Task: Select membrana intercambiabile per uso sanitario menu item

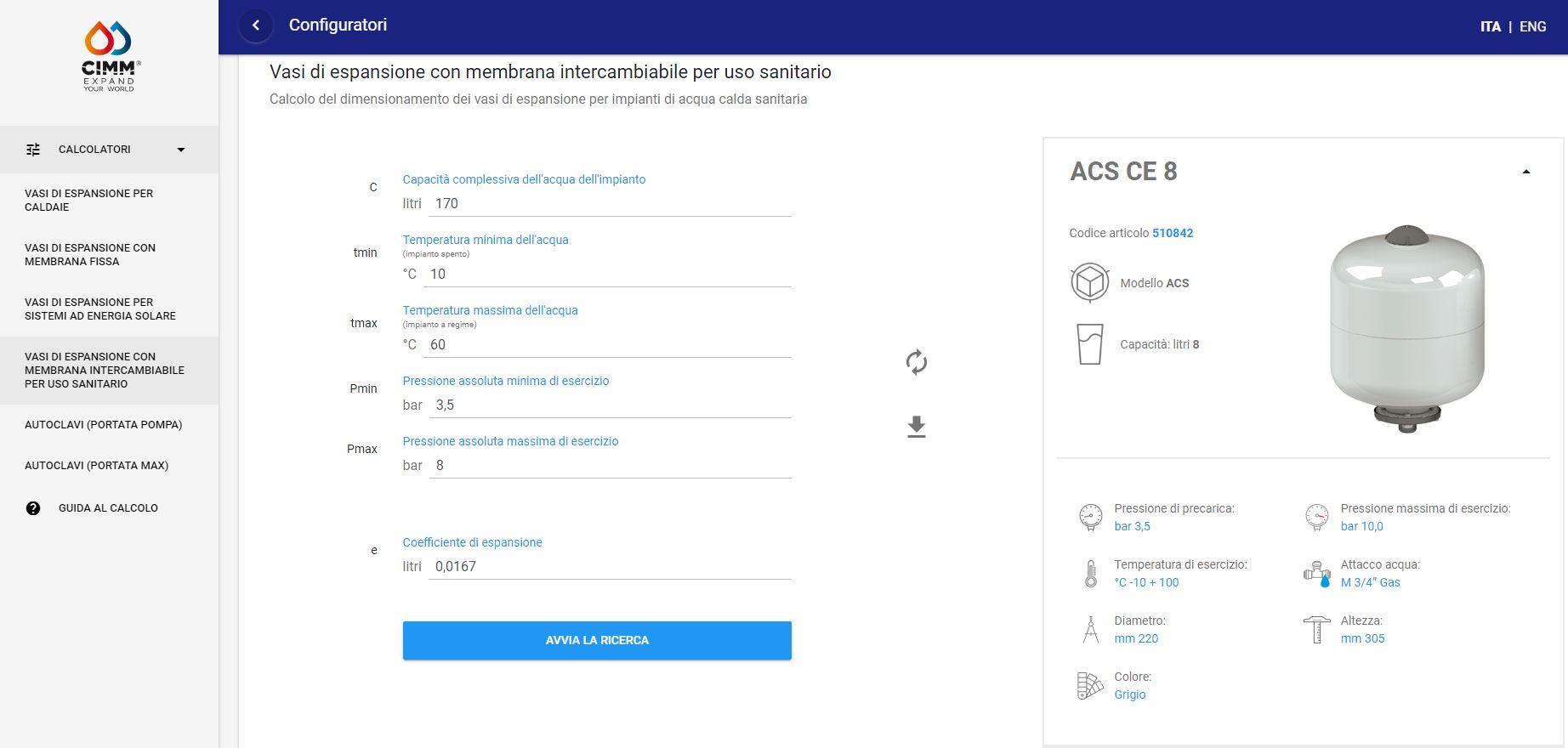Action: (x=109, y=371)
